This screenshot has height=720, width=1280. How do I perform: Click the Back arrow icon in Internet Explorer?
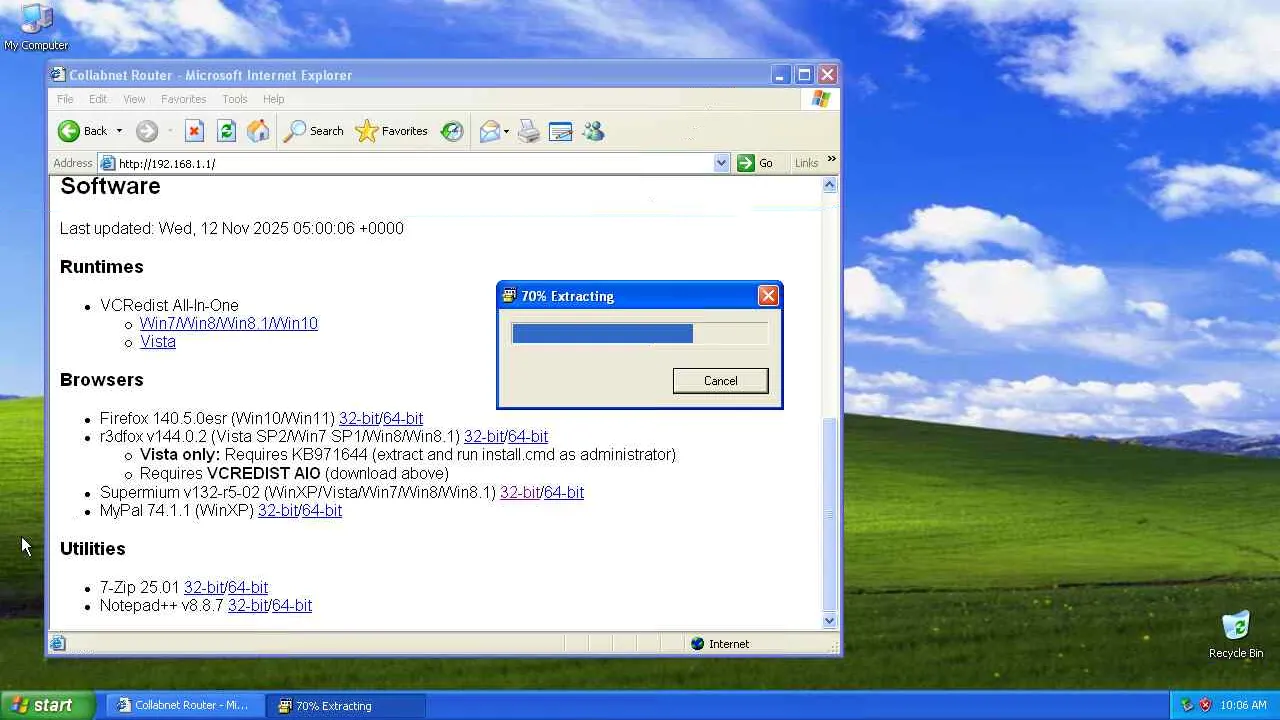click(68, 131)
